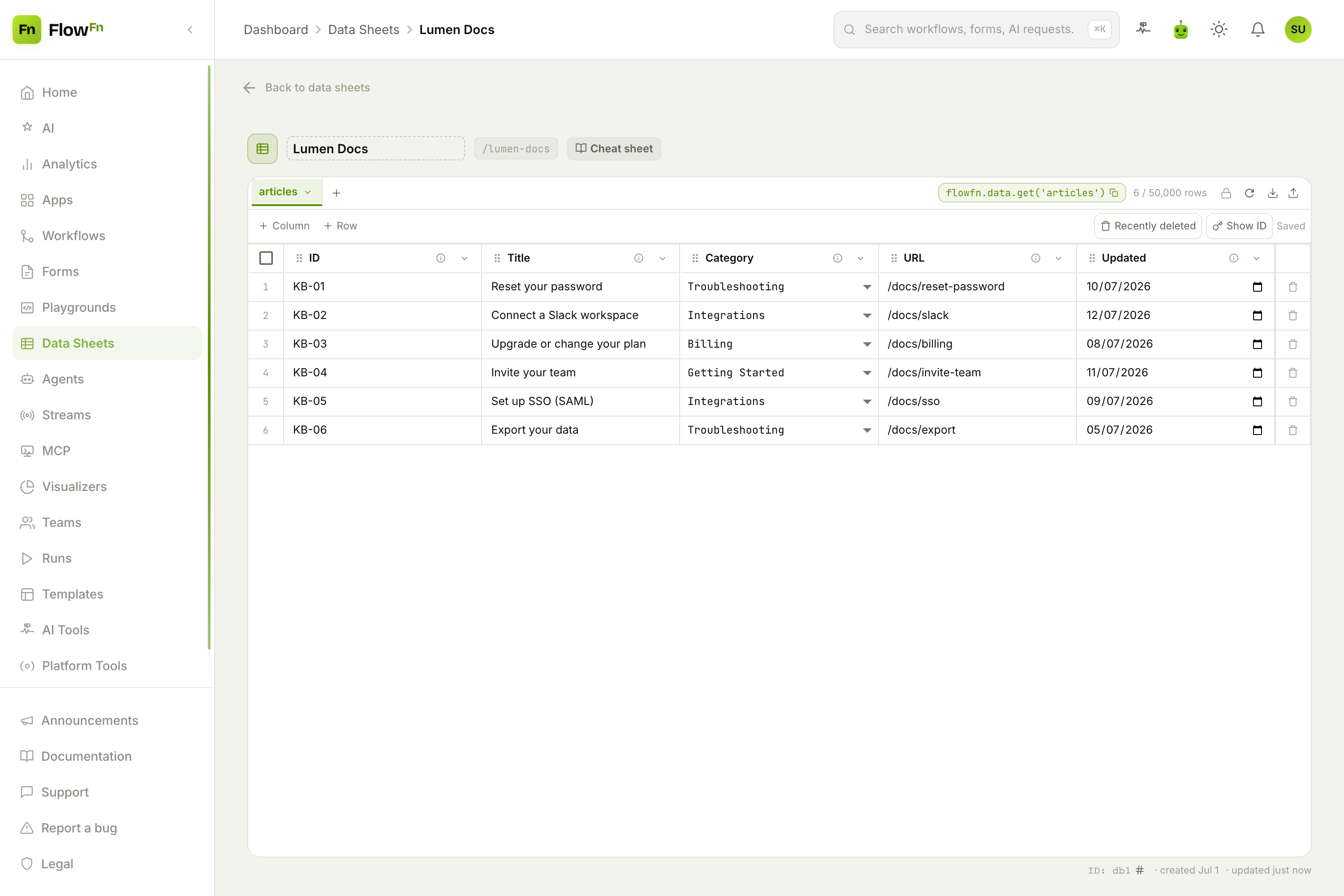The width and height of the screenshot is (1344, 896).
Task: Open the Cheat sheet
Action: tap(614, 149)
